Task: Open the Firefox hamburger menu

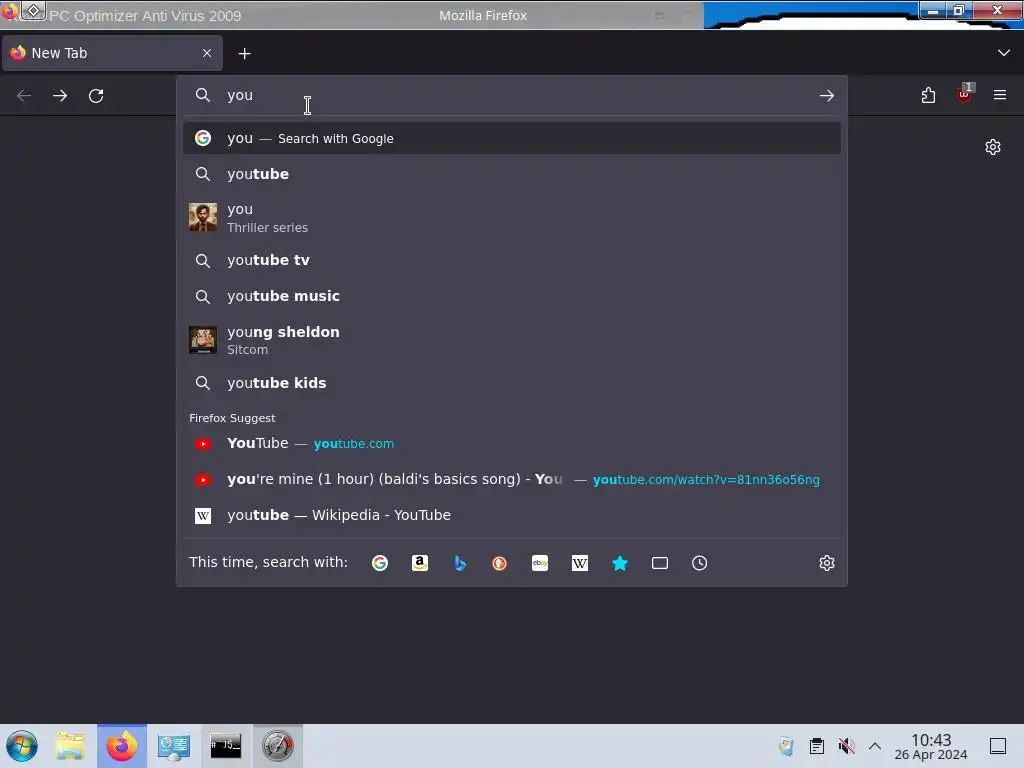Action: (999, 95)
